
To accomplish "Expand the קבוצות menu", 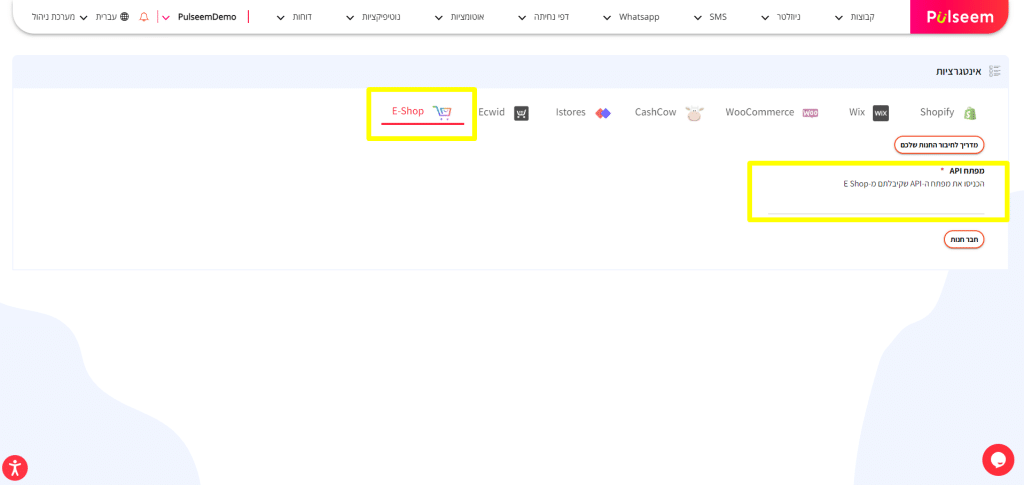I will click(857, 17).
